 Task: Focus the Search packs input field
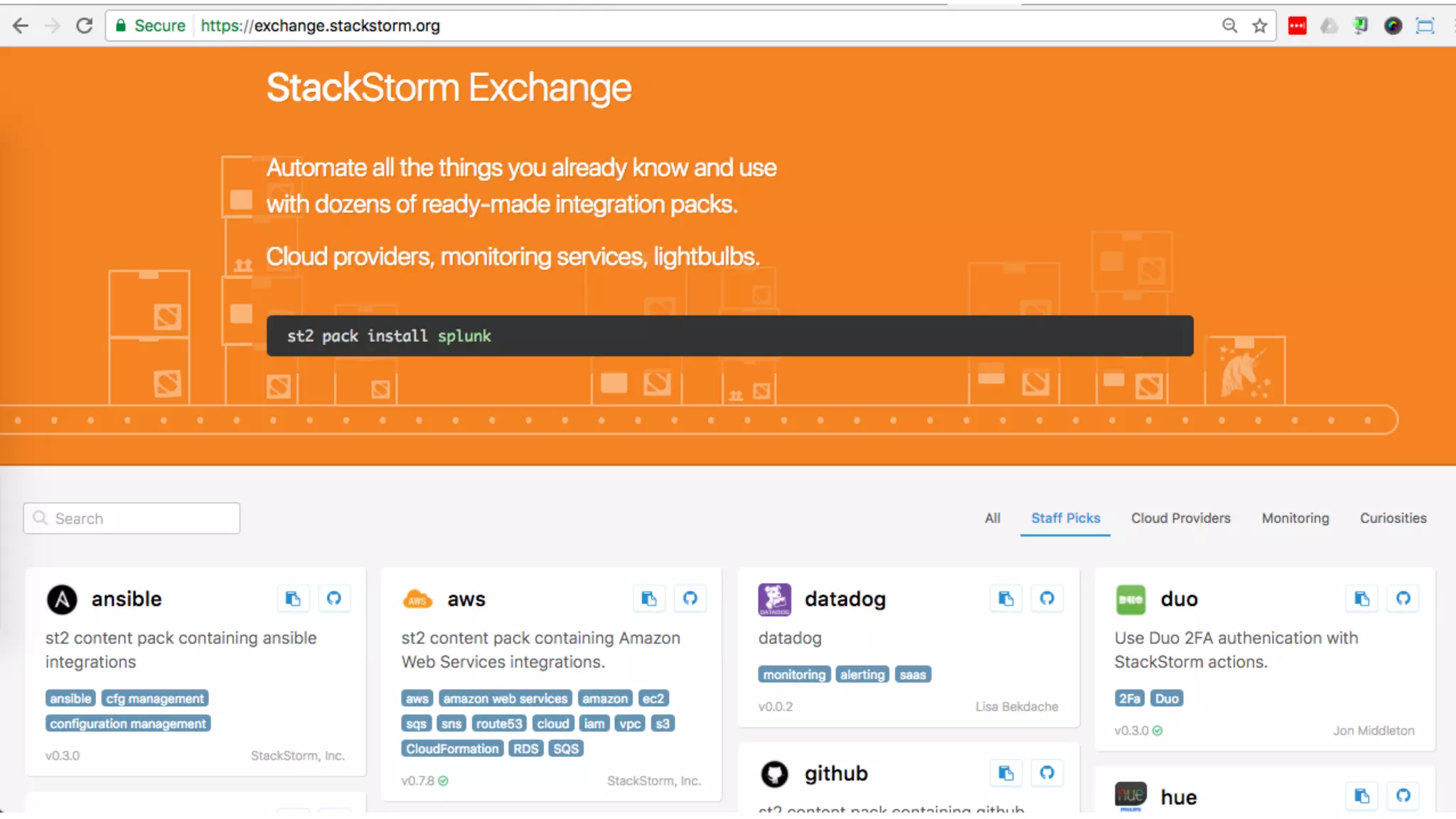tap(132, 518)
